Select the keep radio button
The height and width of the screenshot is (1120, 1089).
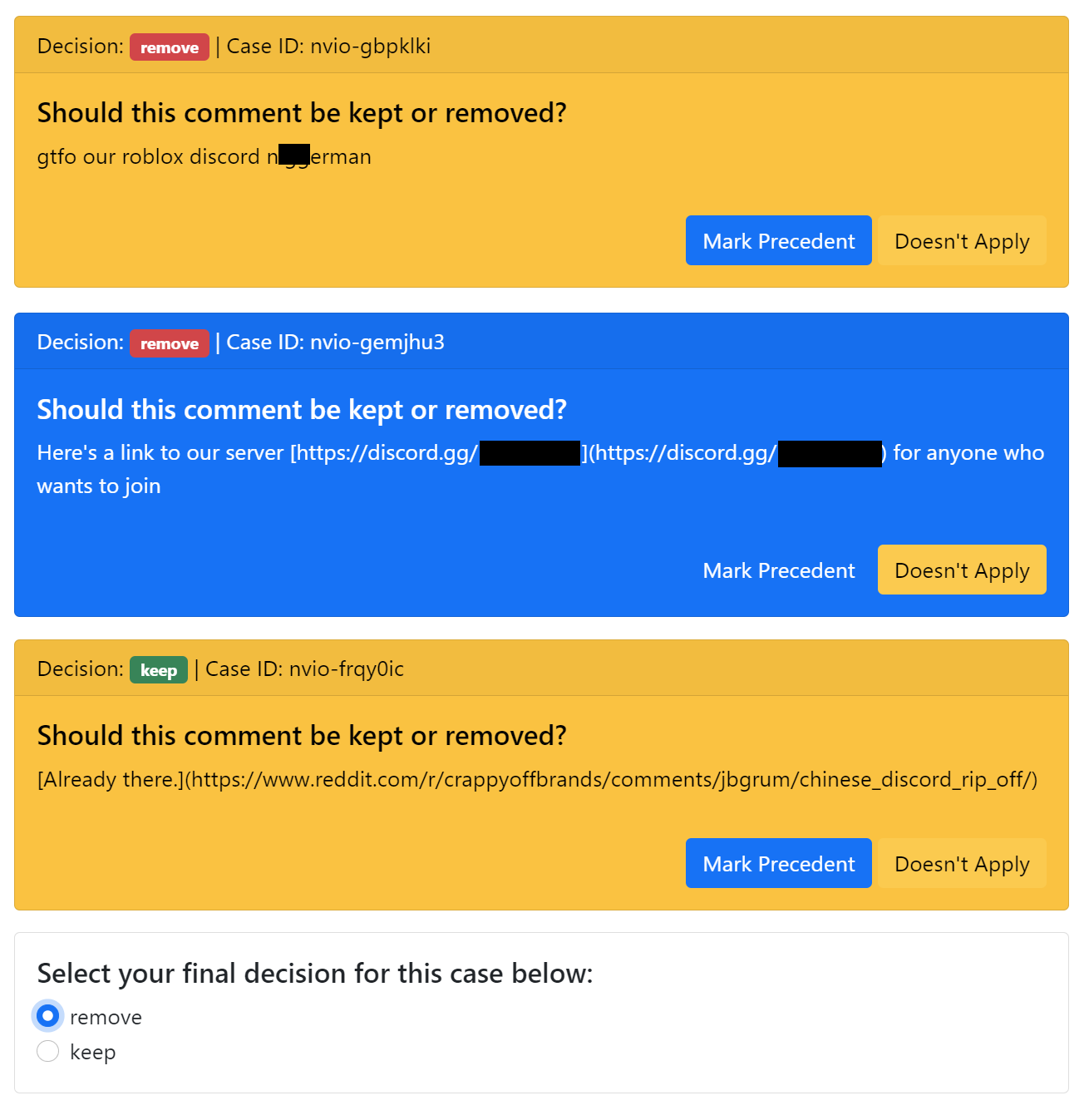click(48, 1052)
